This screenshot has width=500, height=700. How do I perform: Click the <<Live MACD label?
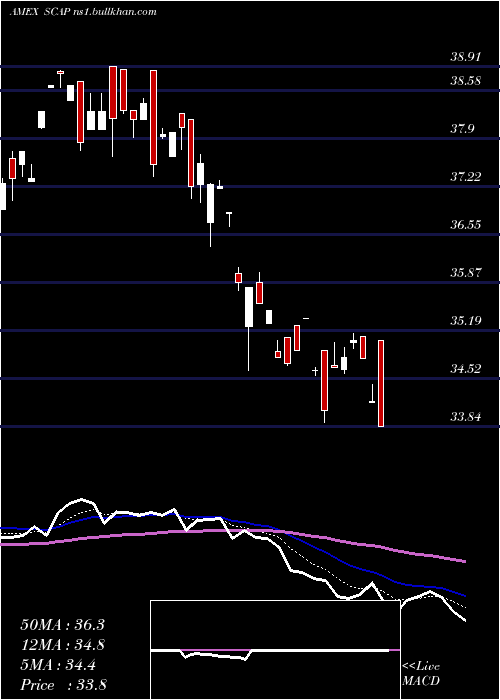coord(421,674)
